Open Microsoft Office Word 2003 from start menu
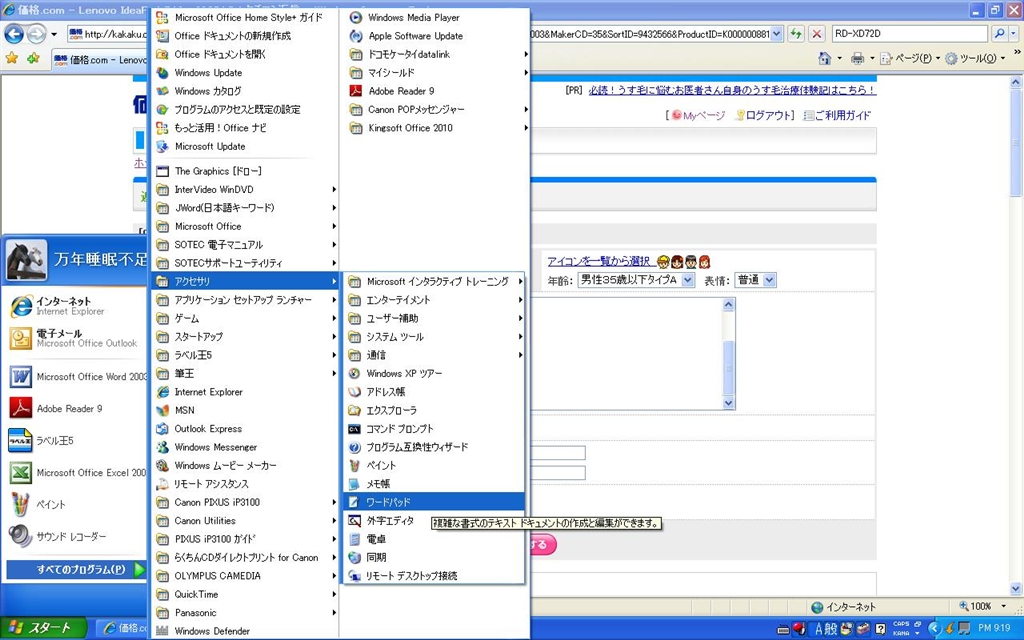The image size is (1024, 640). coord(77,377)
